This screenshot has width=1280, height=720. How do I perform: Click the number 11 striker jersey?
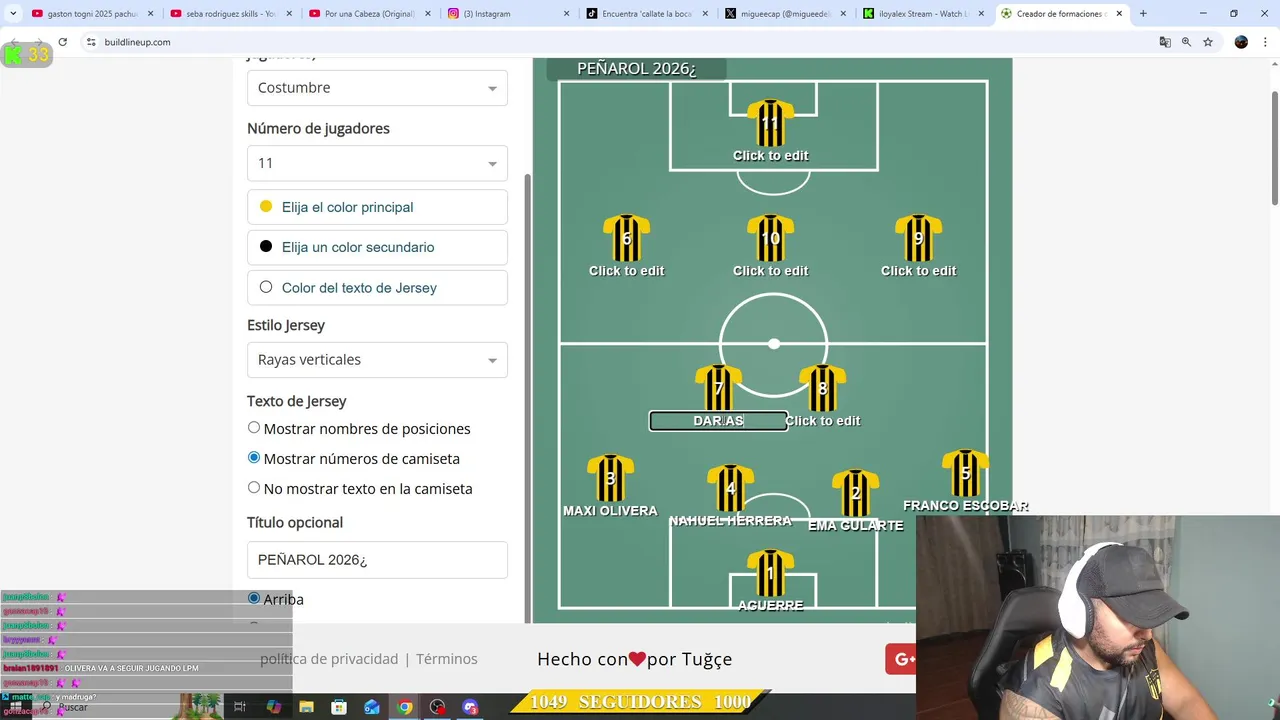[x=770, y=123]
